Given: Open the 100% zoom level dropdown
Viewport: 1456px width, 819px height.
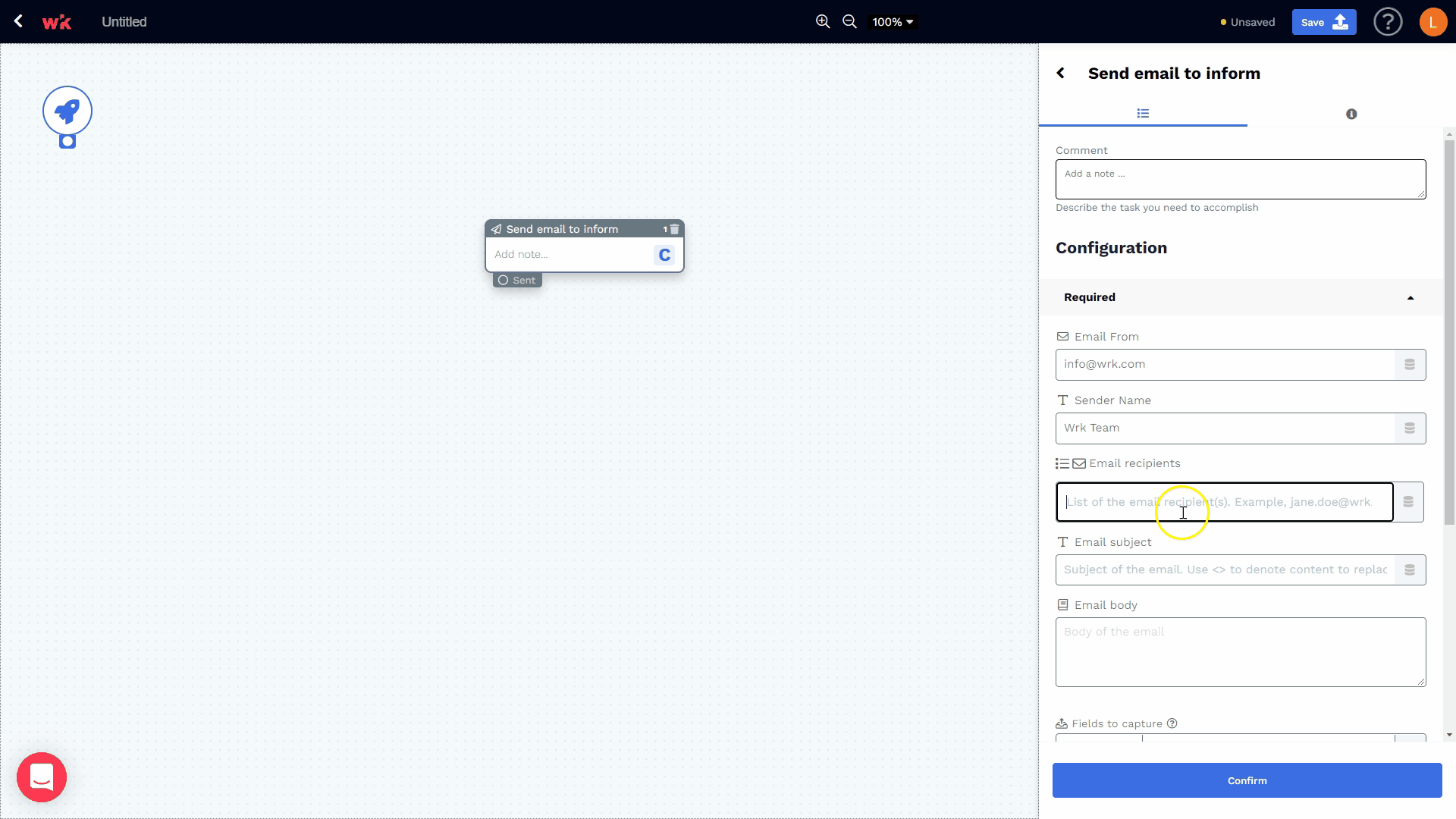Looking at the screenshot, I should (893, 22).
